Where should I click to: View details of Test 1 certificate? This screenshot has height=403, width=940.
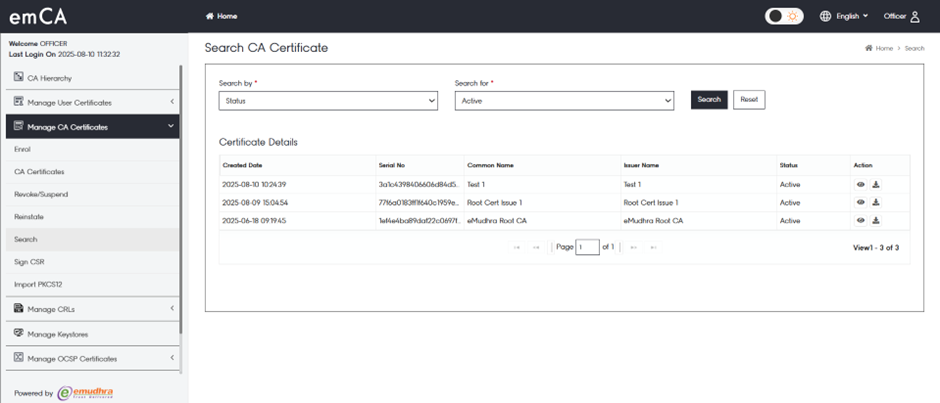[860, 185]
